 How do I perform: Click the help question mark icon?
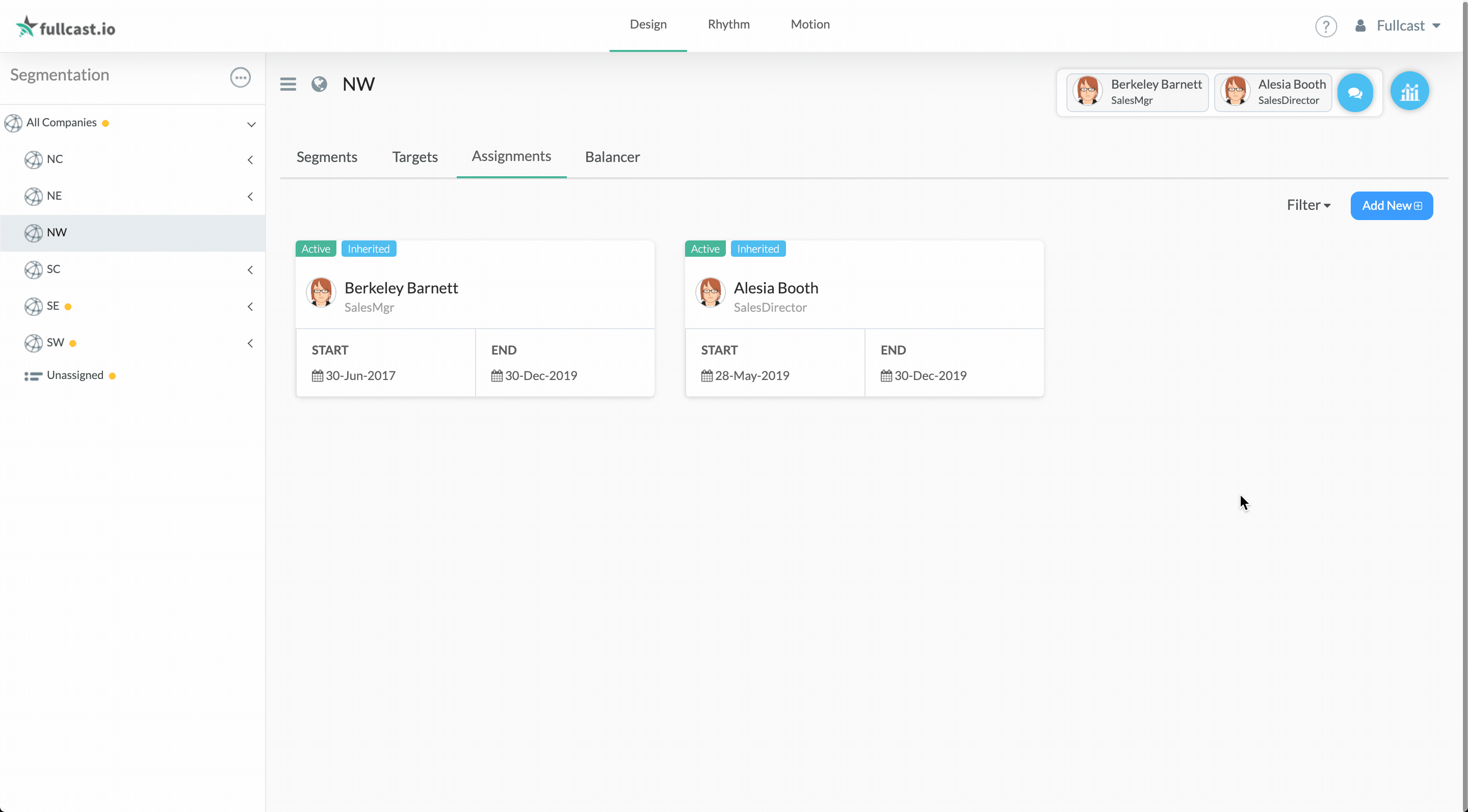point(1325,26)
